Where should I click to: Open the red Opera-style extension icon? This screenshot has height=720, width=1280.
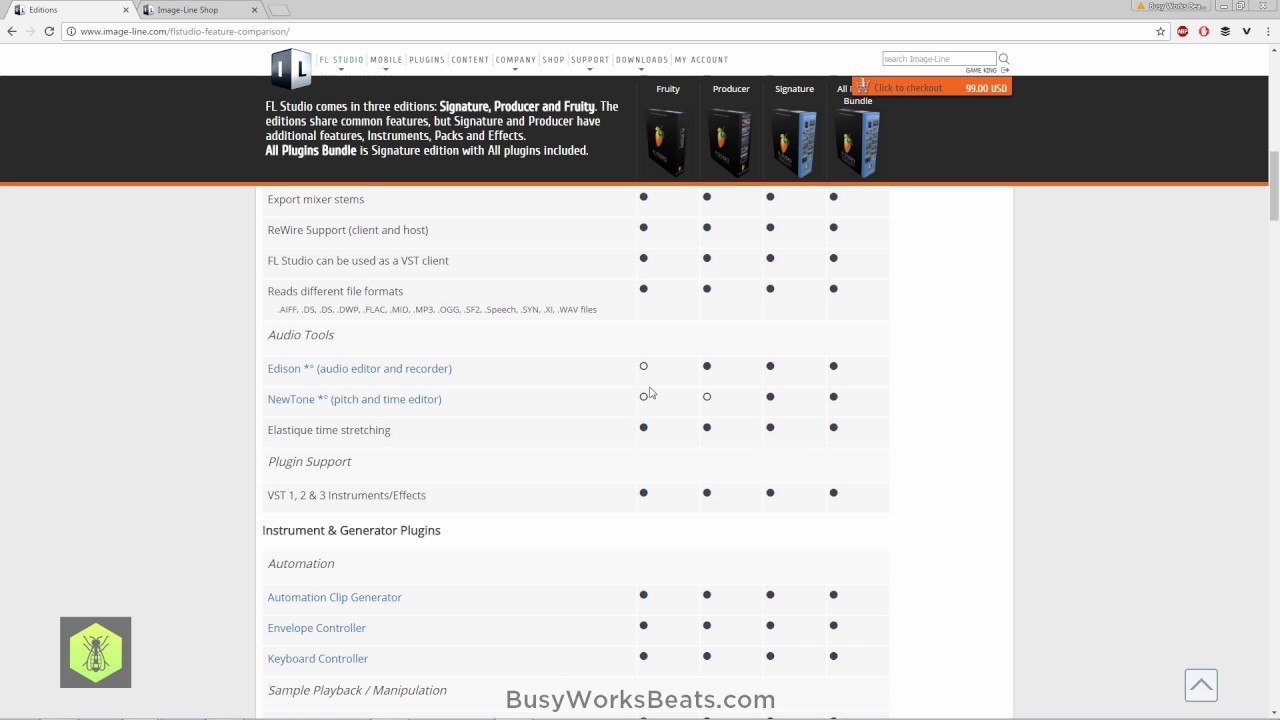pos(1204,31)
